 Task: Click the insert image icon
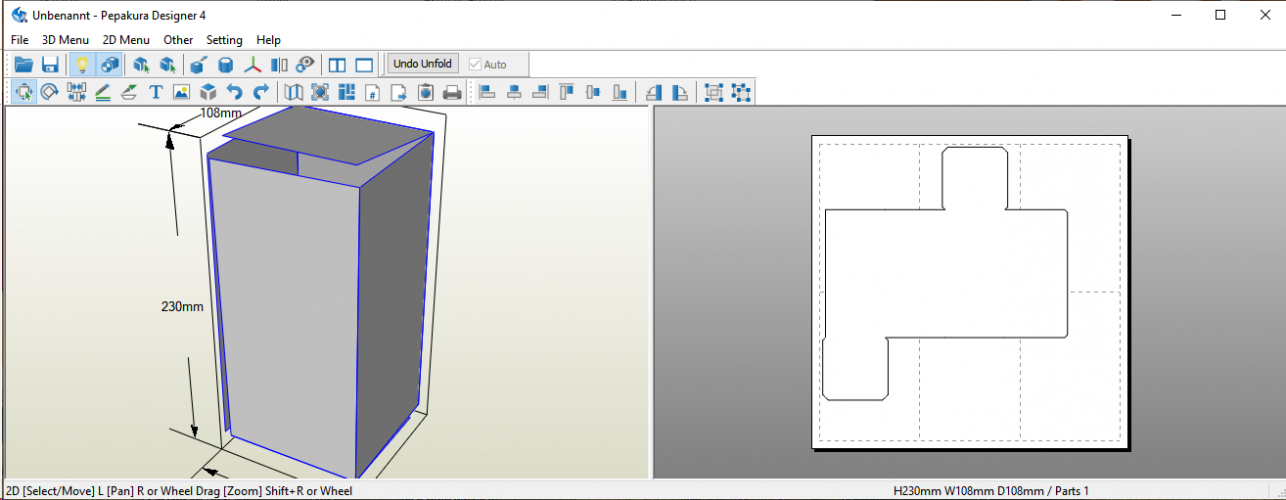181,92
